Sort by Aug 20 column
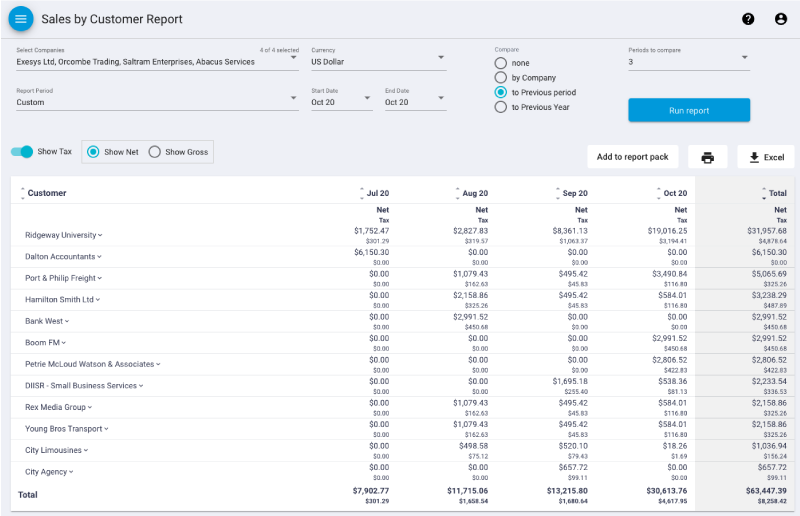The image size is (800, 516). pyautogui.click(x=471, y=193)
